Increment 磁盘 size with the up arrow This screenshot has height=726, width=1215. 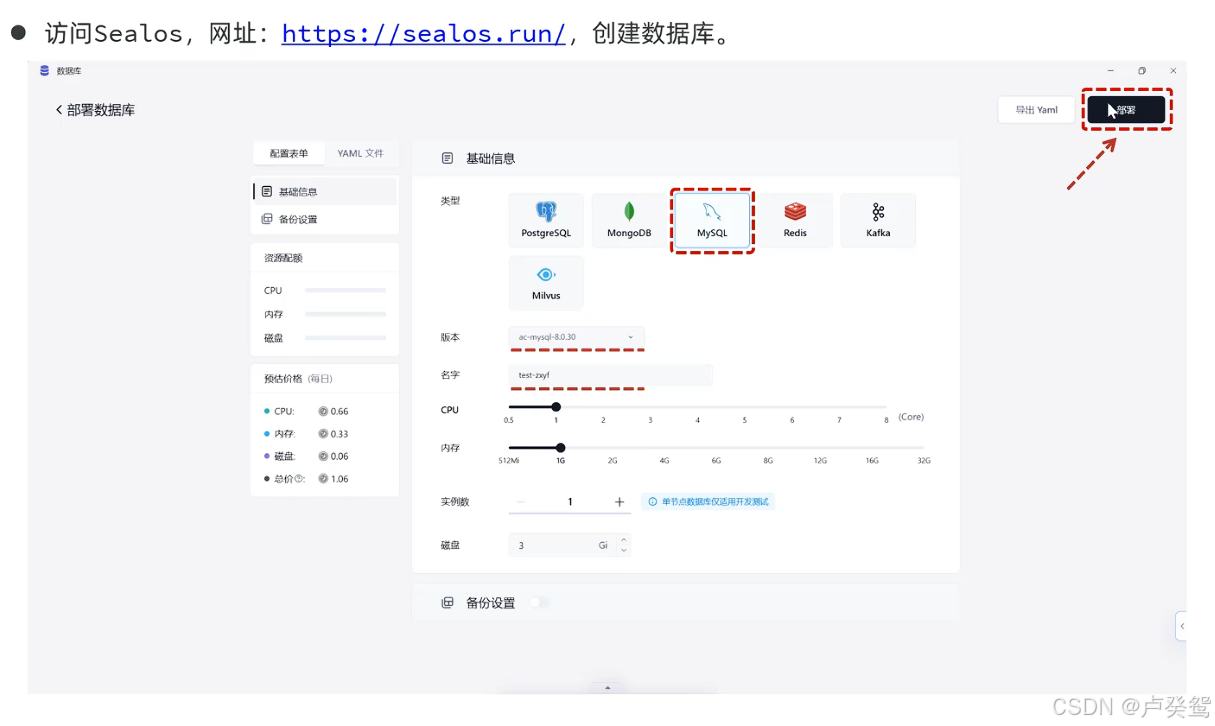(625, 540)
